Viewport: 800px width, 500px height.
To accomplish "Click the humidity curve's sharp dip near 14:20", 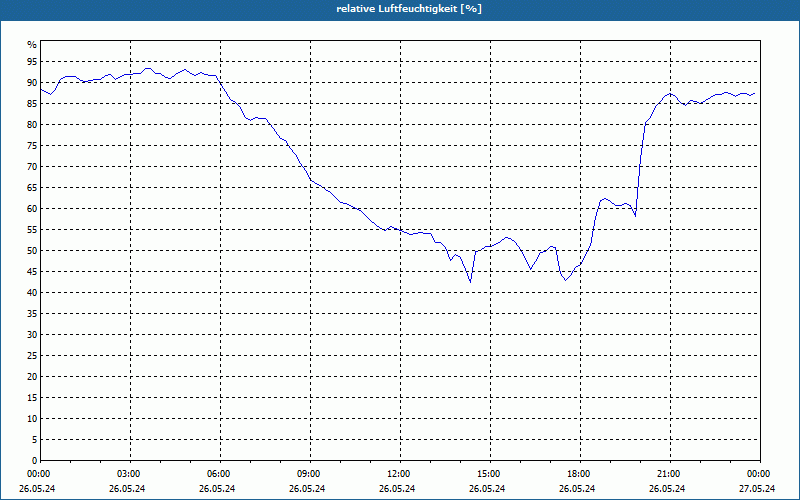I will pyautogui.click(x=470, y=281).
